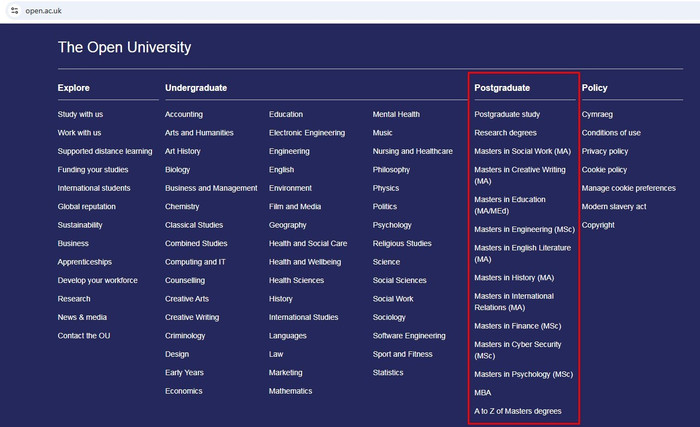Open News & media page
Screen dimensions: 700x427
point(82,317)
